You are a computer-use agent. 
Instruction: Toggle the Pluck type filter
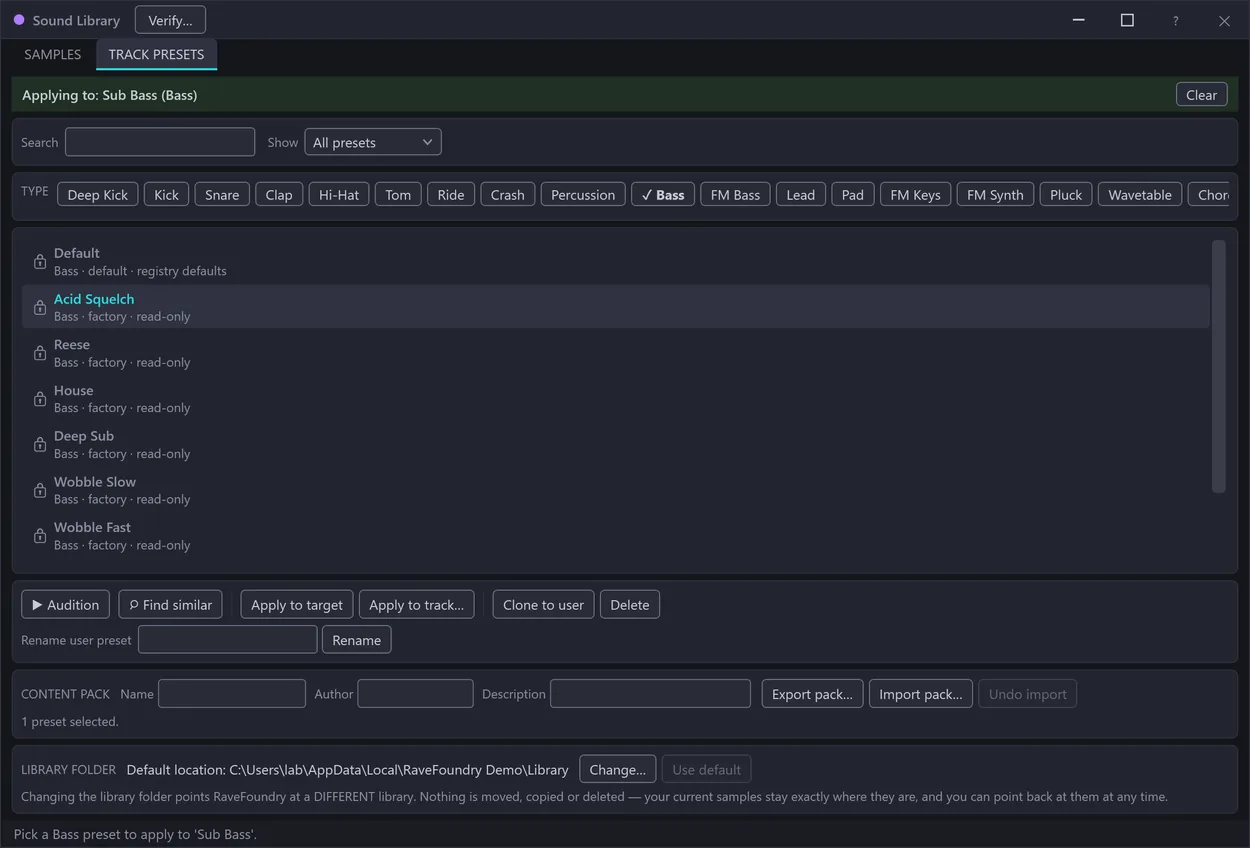click(1066, 194)
